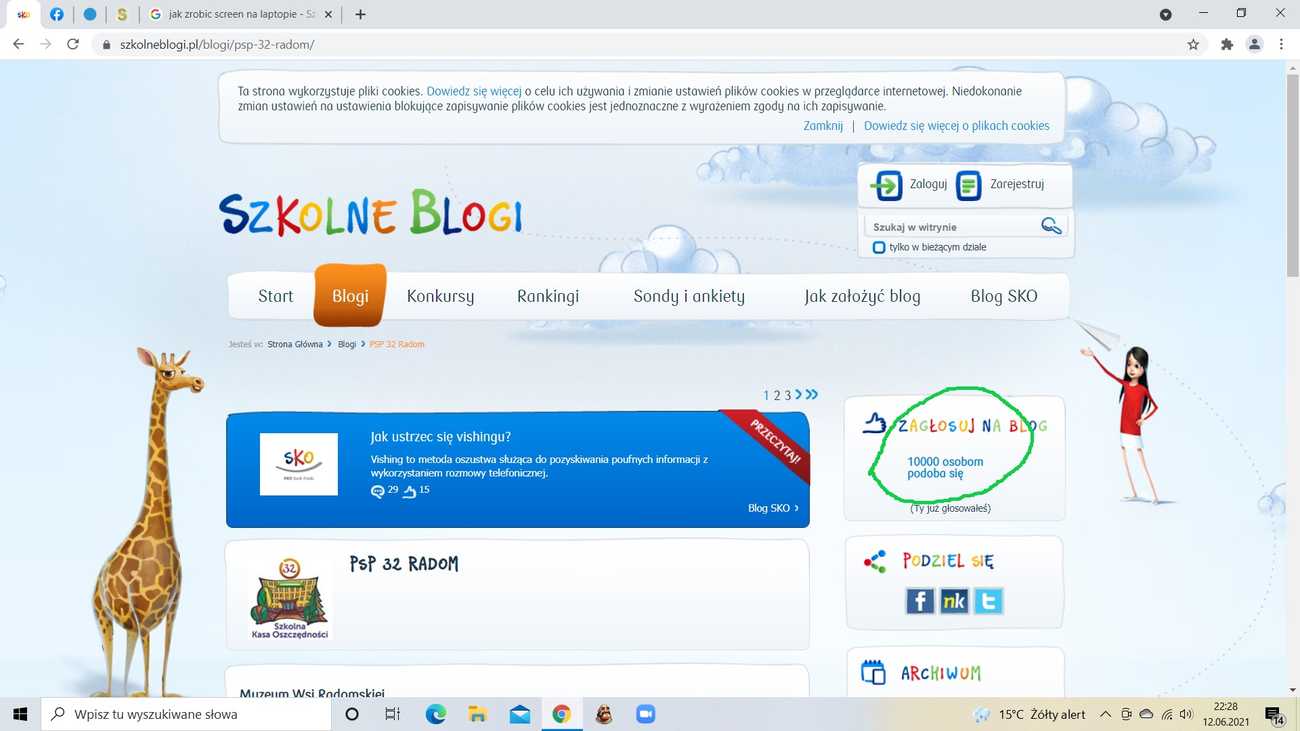Image resolution: width=1300 pixels, height=731 pixels.
Task: Go to page 2 in pagination
Action: click(x=777, y=396)
